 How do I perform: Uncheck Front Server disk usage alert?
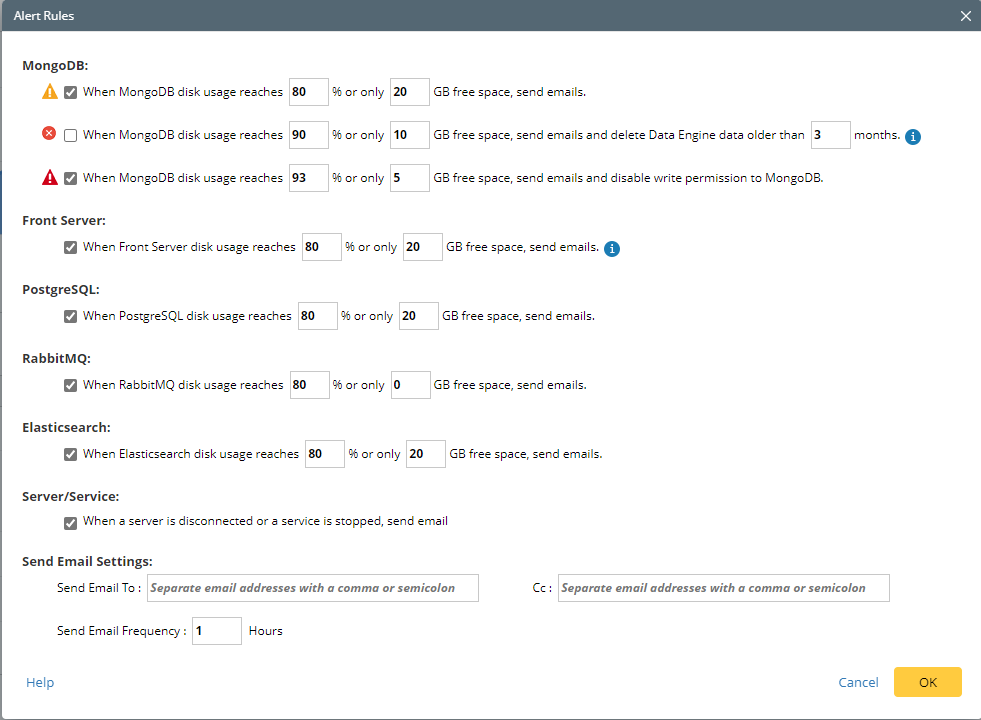[71, 247]
